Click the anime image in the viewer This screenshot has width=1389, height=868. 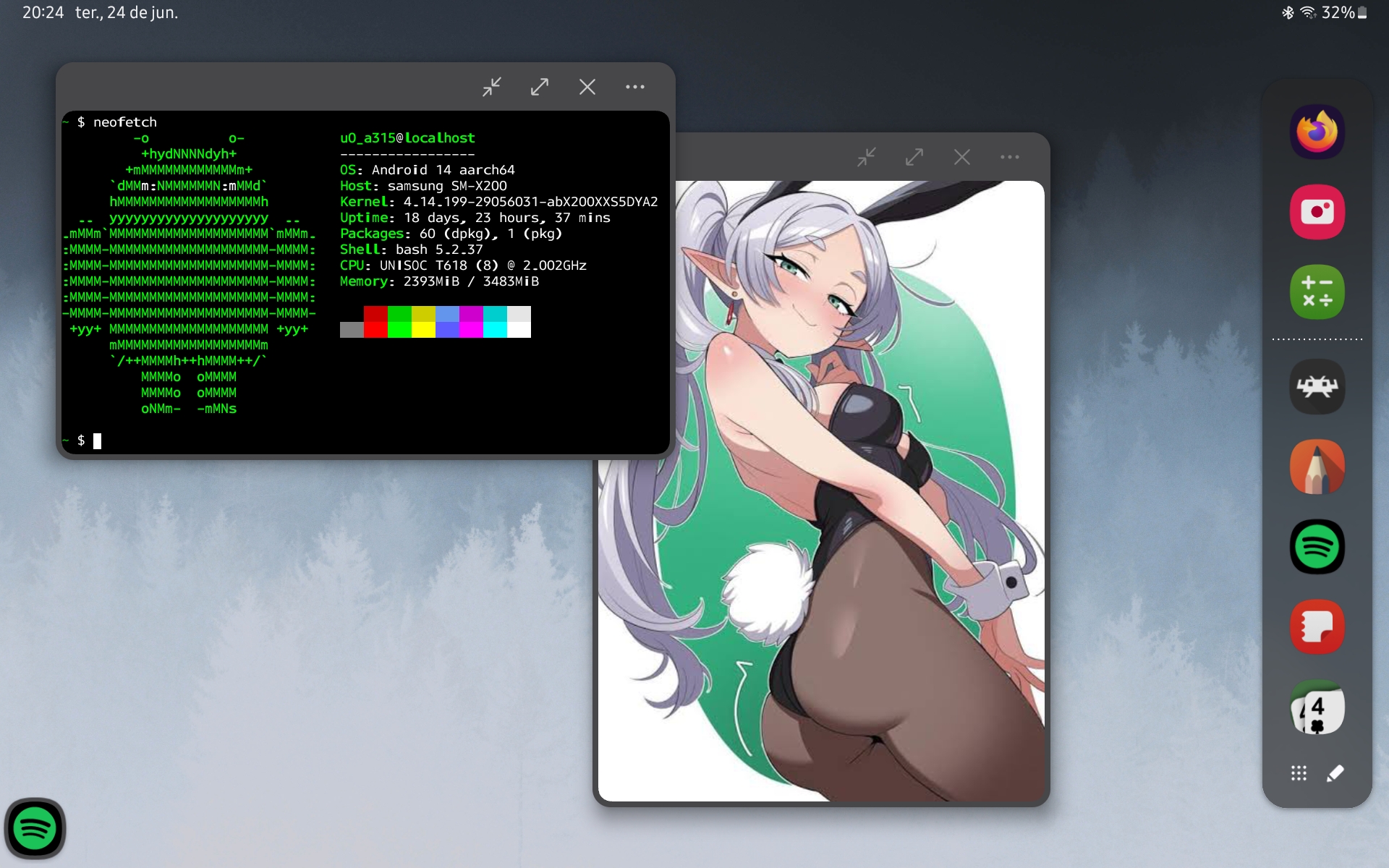(821, 490)
